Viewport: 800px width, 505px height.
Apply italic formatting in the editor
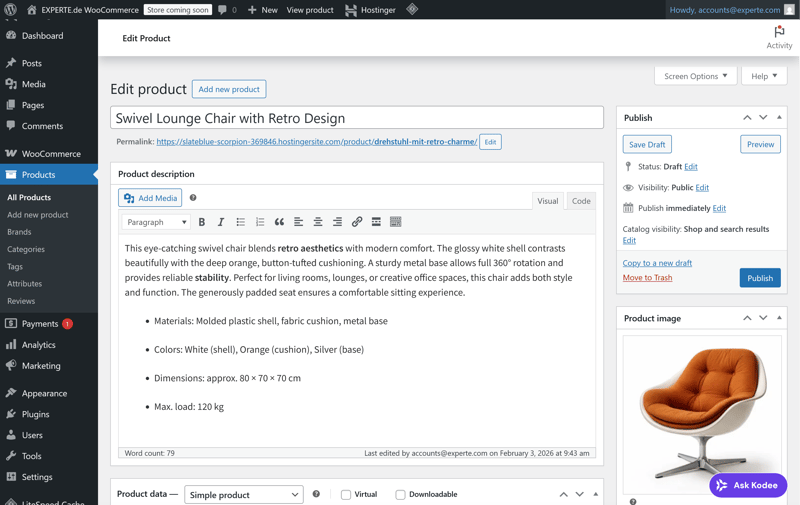(221, 222)
